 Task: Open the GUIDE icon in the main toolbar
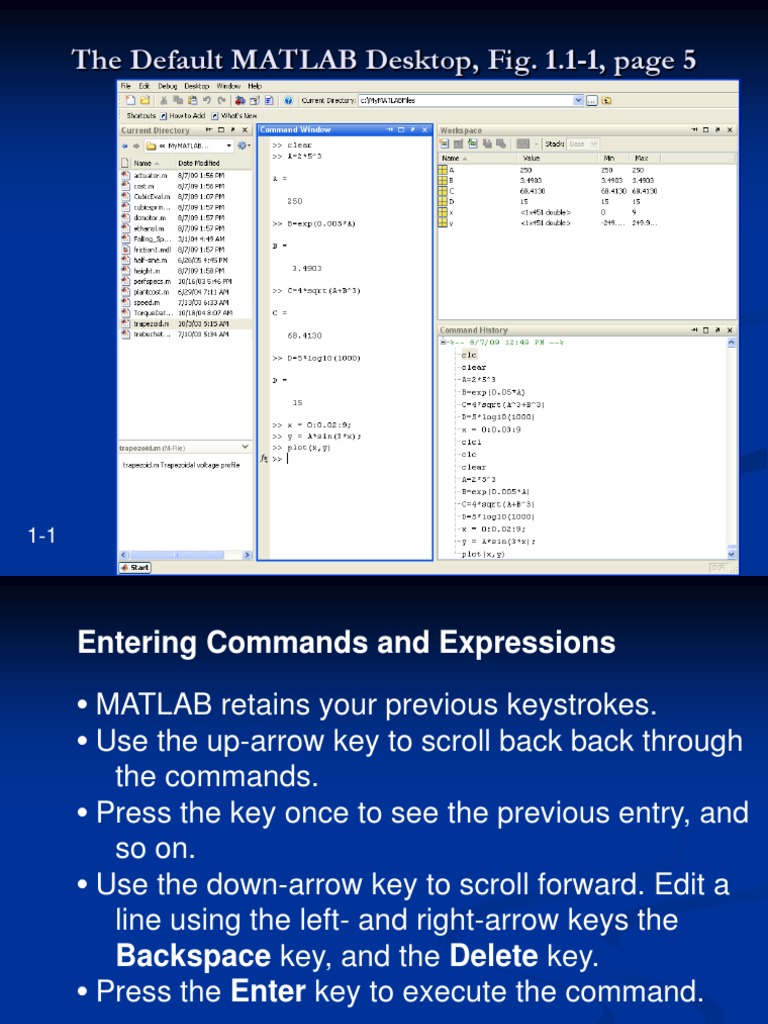click(254, 101)
